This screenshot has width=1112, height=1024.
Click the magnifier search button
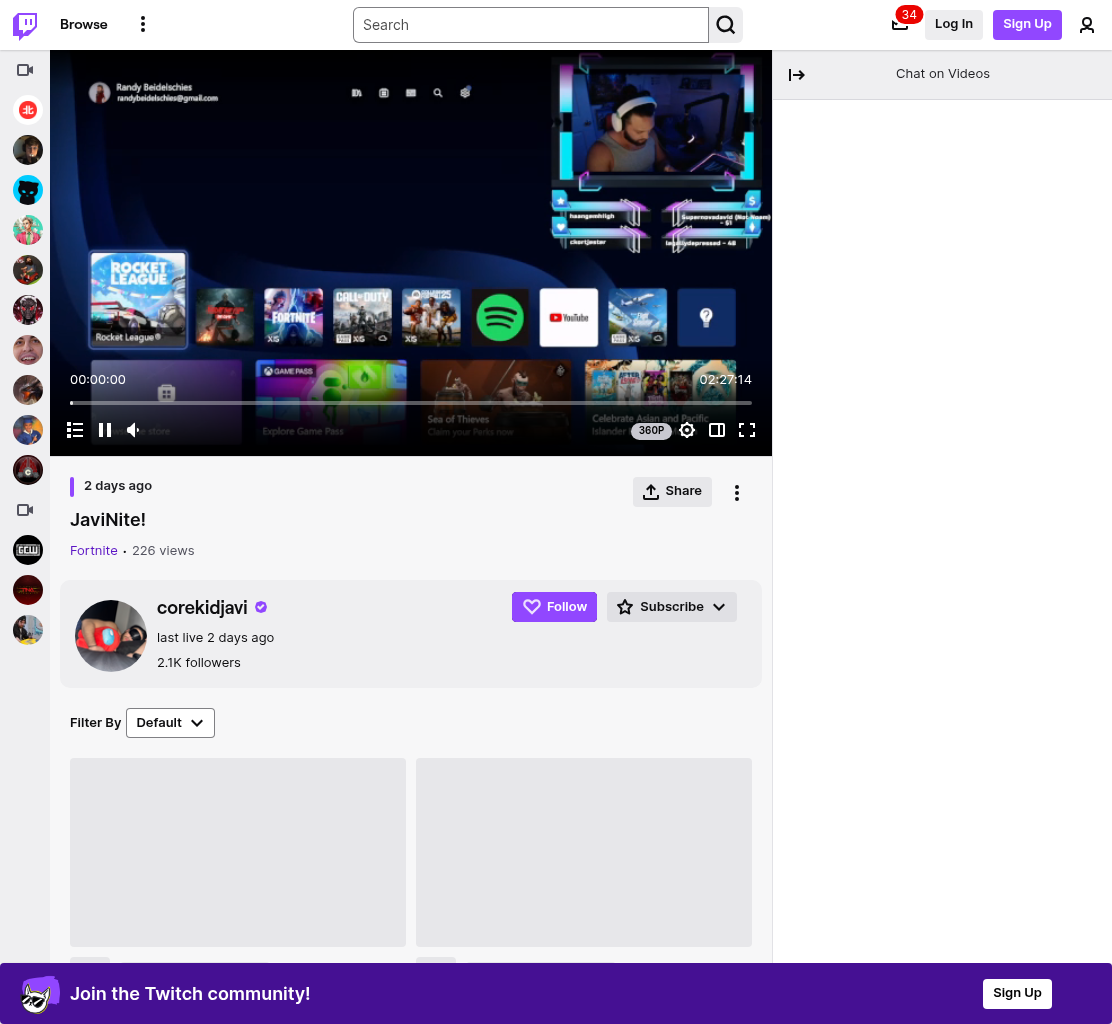725,25
